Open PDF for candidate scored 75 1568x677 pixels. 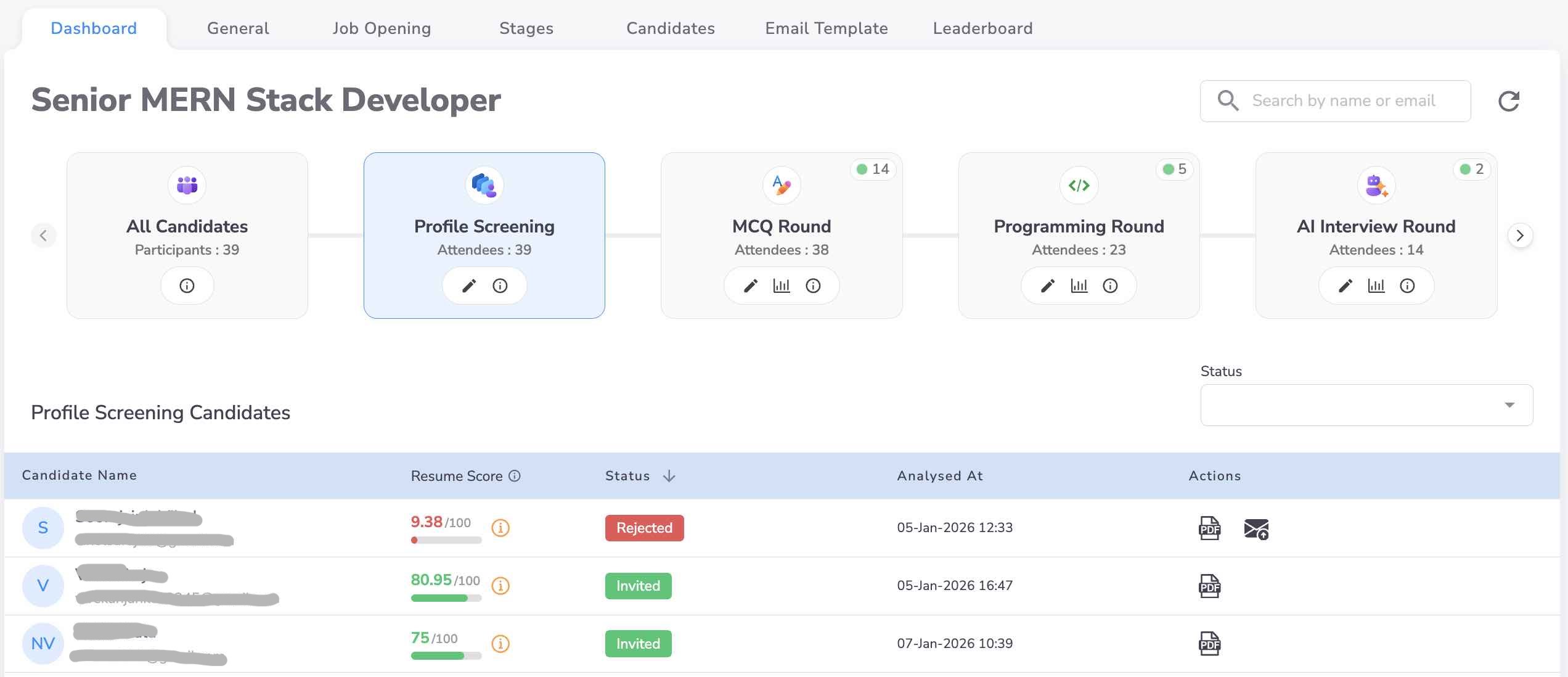(x=1209, y=644)
